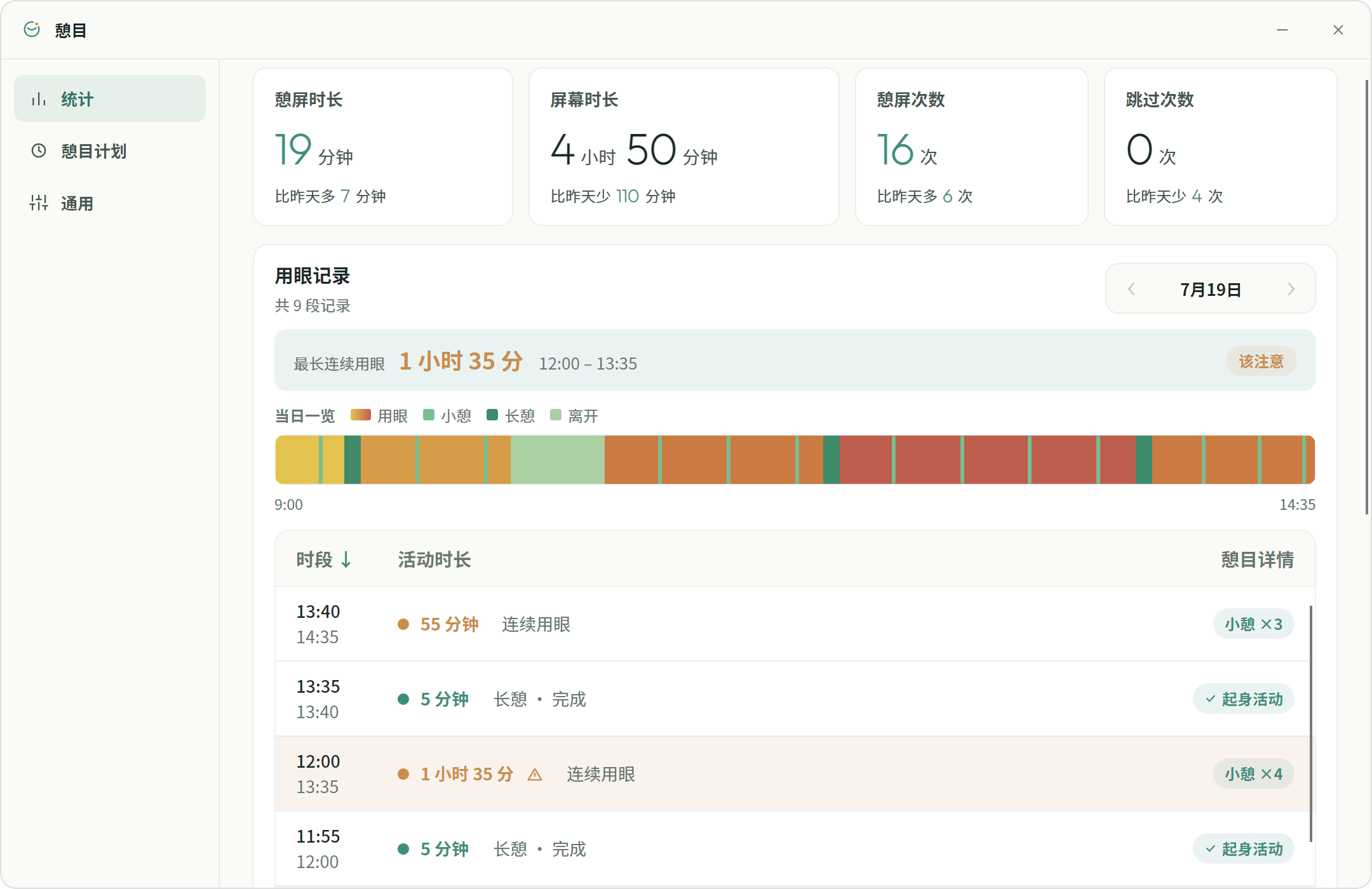Click the 憩目 app logo icon
This screenshot has height=889, width=1372.
click(32, 29)
